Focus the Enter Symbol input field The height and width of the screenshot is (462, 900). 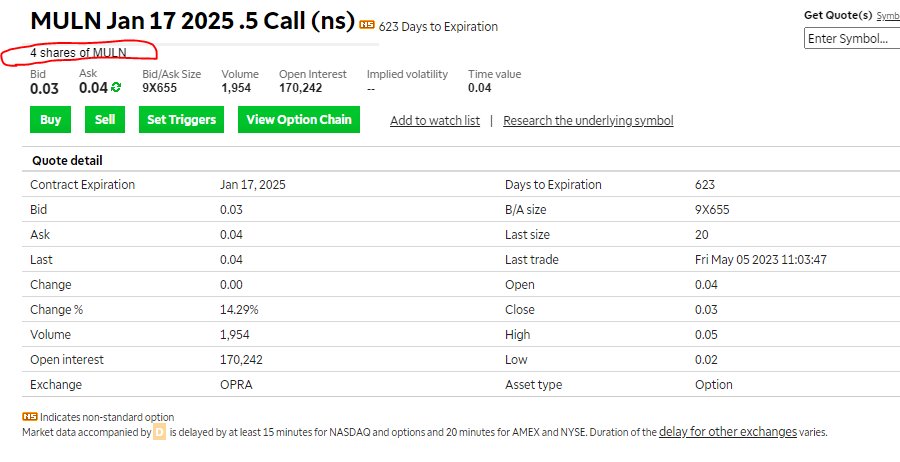[852, 39]
